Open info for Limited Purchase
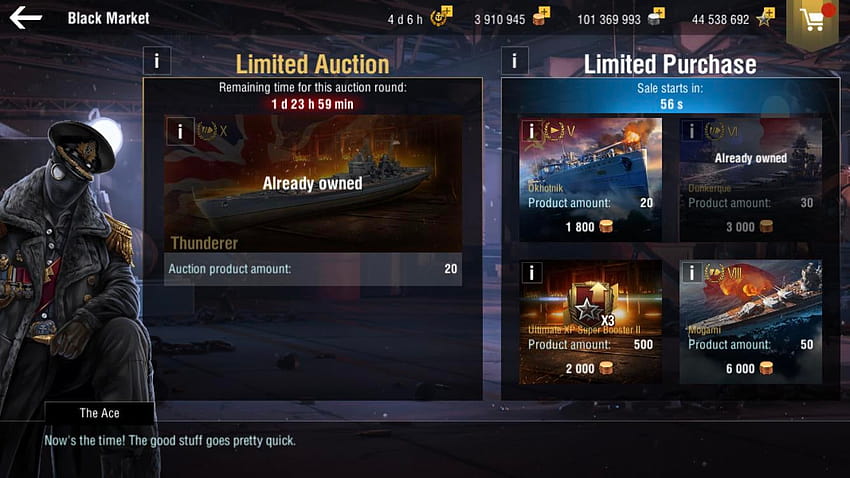This screenshot has height=478, width=850. (514, 60)
